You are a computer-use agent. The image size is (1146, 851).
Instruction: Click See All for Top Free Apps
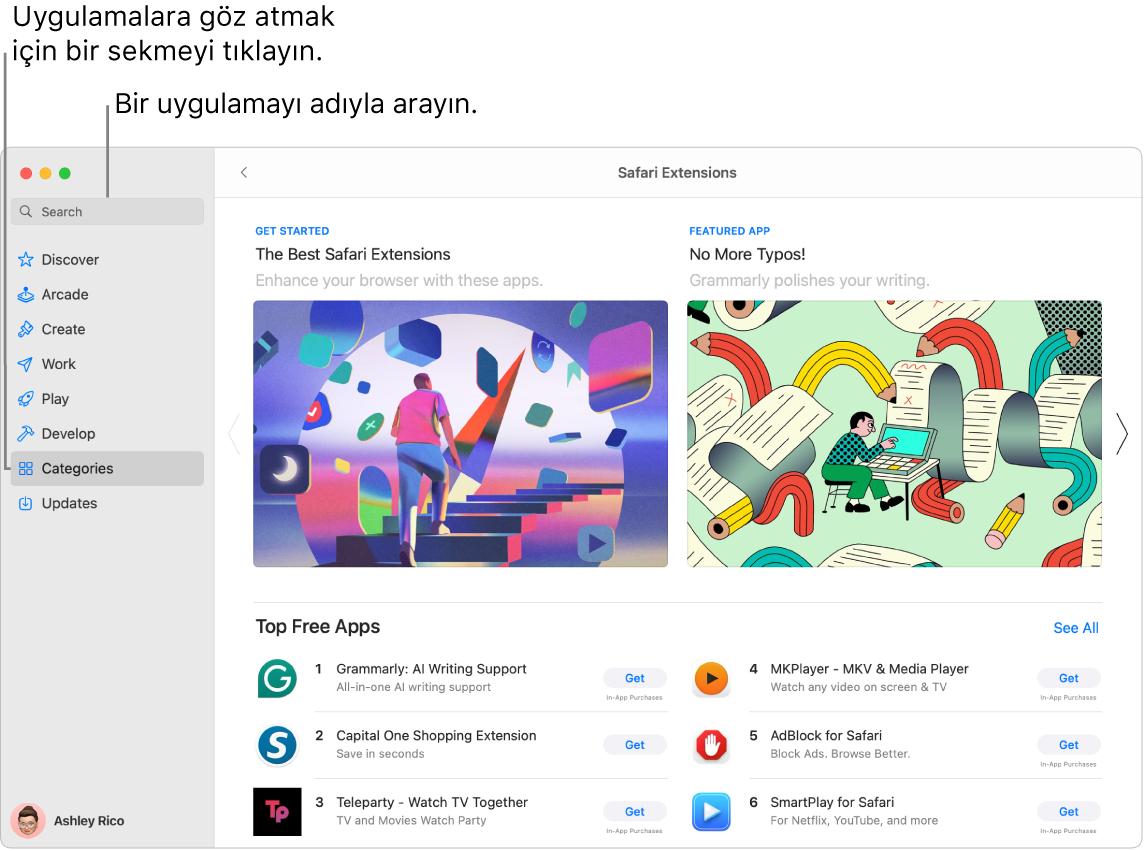(x=1076, y=628)
